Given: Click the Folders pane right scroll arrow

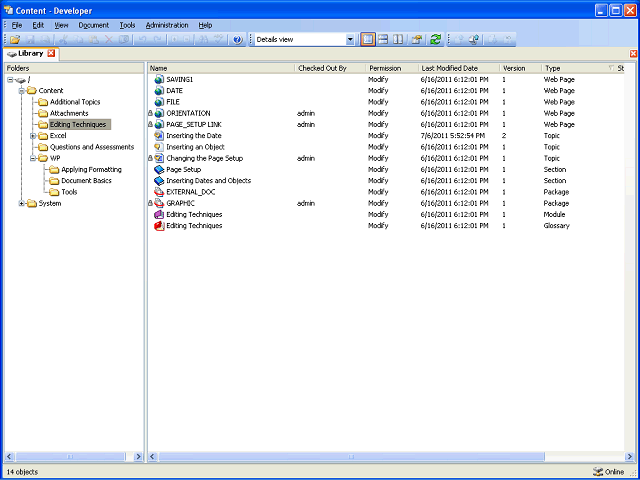Looking at the screenshot, I should click(x=138, y=456).
